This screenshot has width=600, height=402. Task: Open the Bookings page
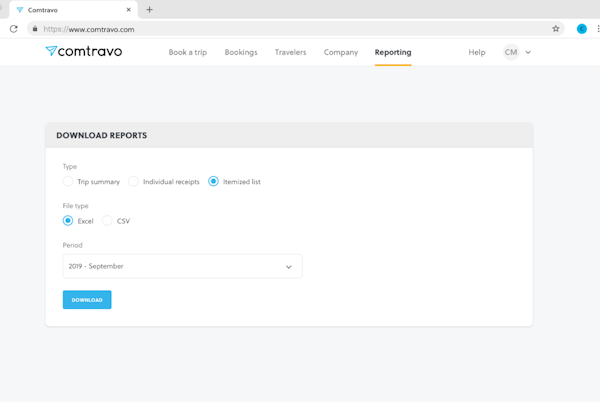241,52
